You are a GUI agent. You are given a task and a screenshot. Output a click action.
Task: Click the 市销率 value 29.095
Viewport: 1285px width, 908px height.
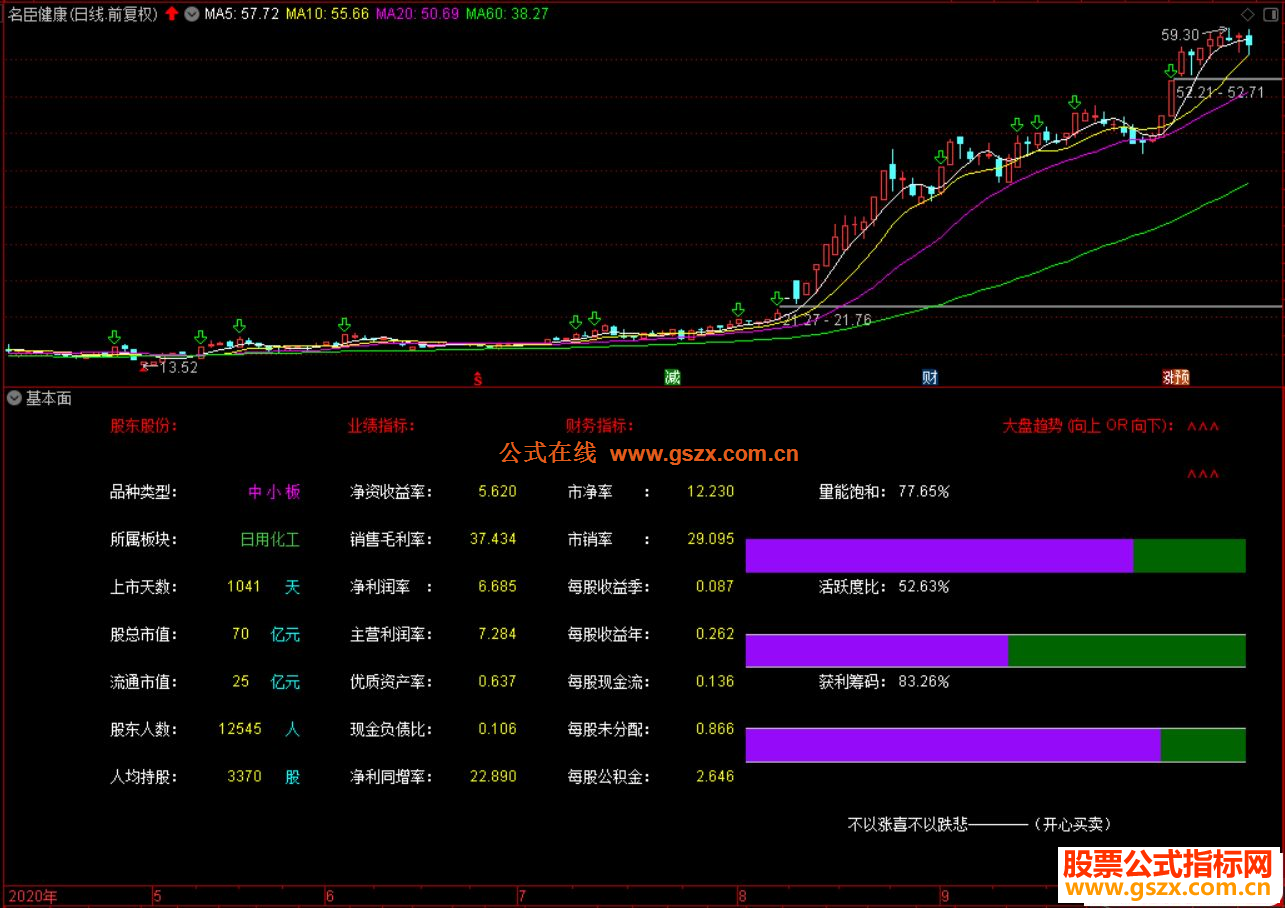(x=711, y=539)
